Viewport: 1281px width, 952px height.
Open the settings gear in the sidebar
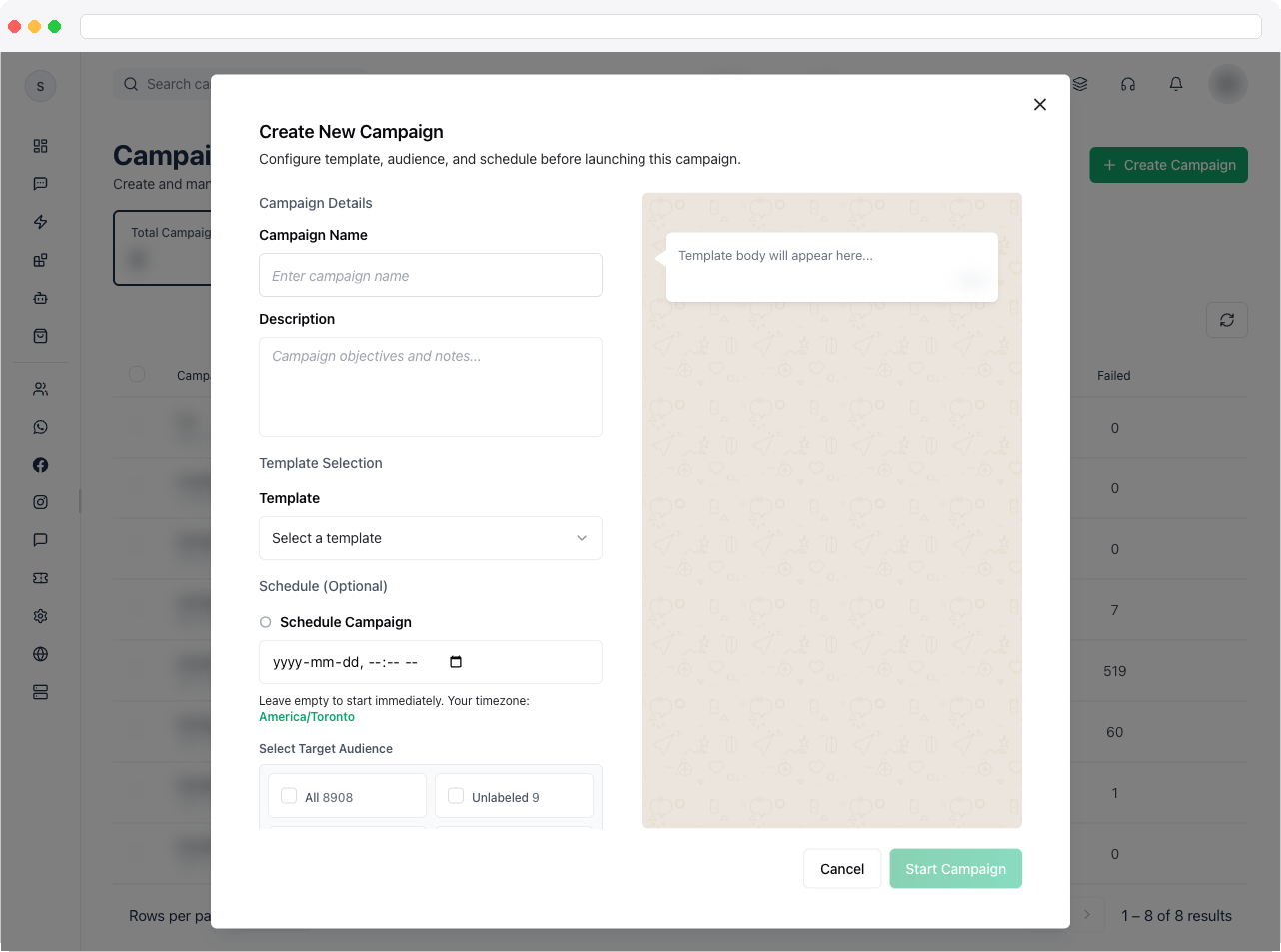40,616
